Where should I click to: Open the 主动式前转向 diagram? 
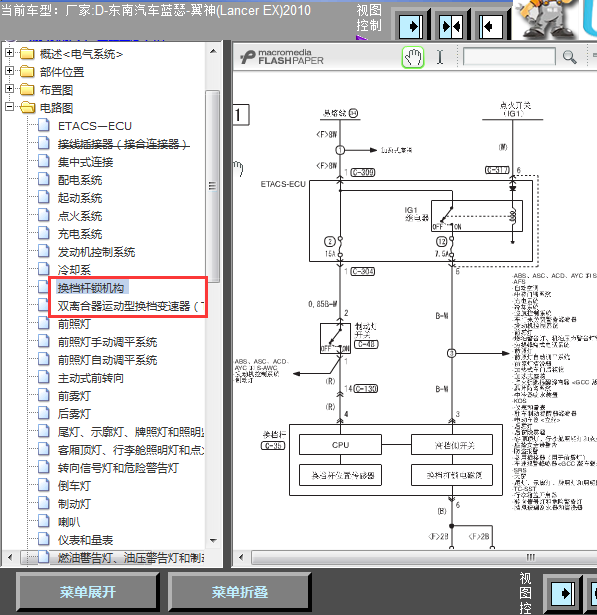tap(91, 378)
